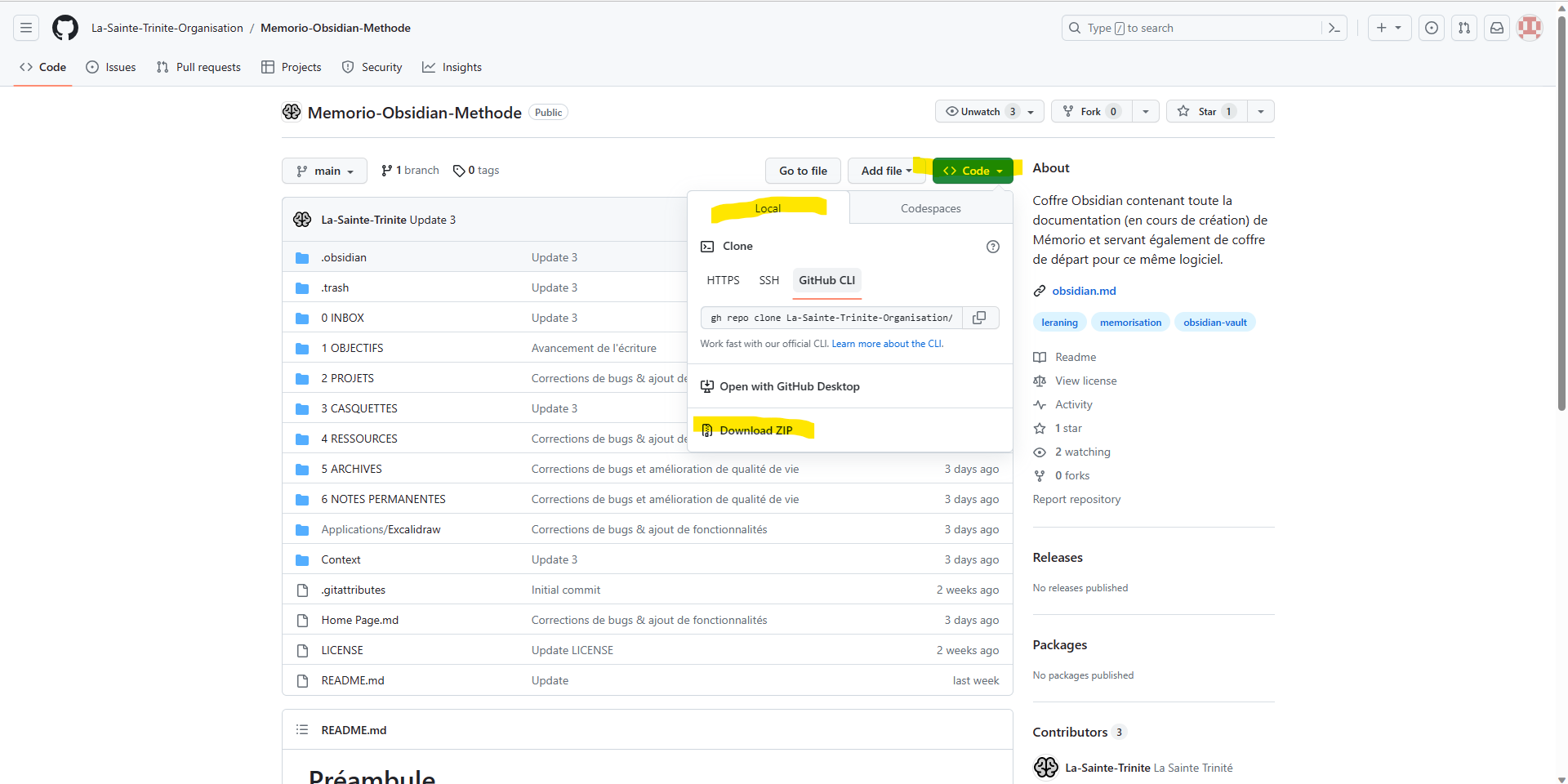
Task: Open the main branch dropdown
Action: coord(324,171)
